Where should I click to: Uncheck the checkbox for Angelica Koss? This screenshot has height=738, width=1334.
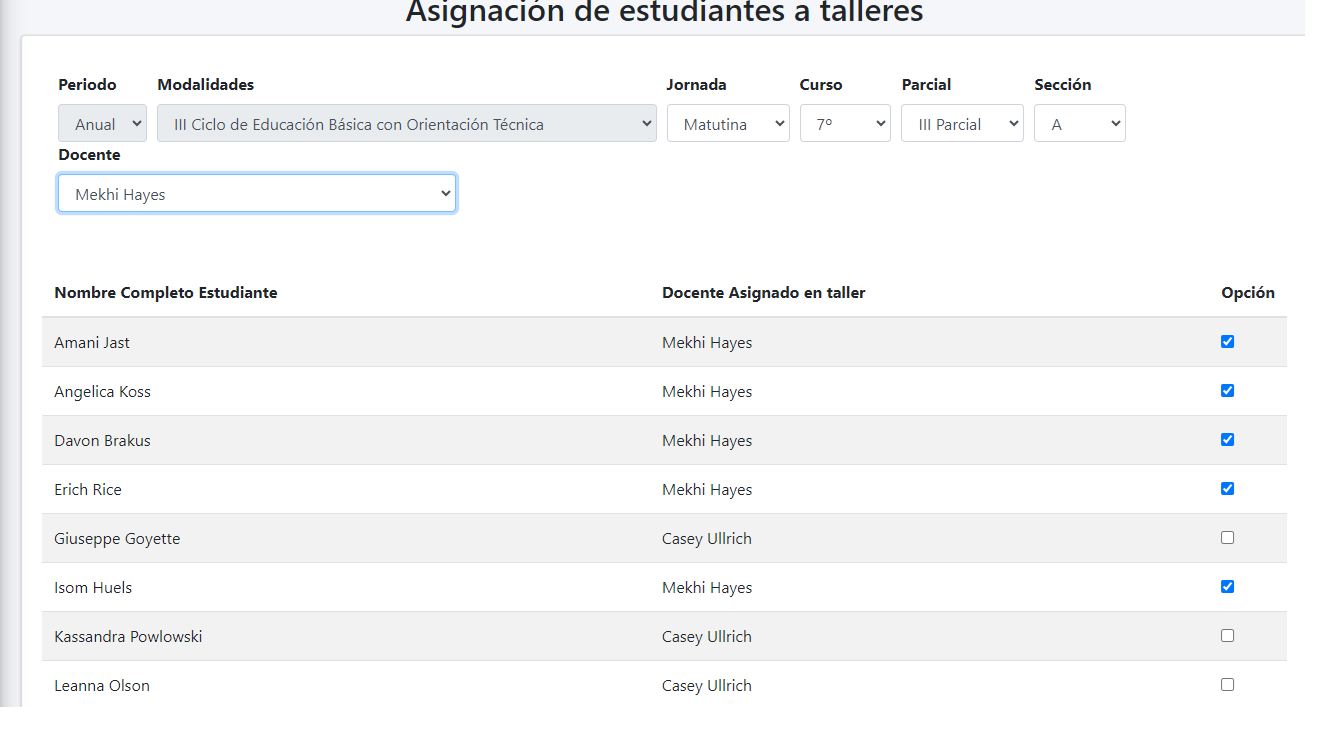(1227, 391)
